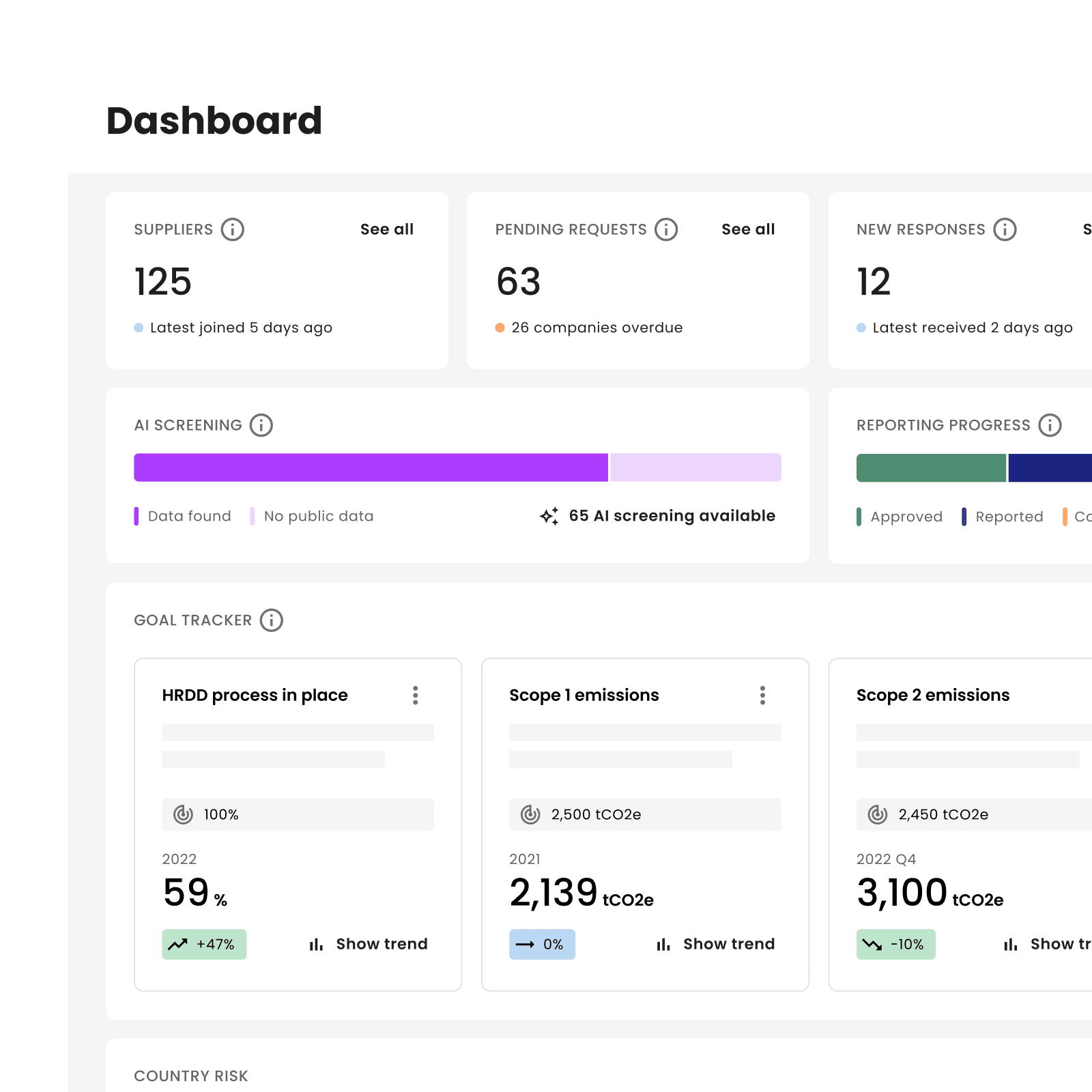Open the New Responses info icon
1092x1092 pixels.
pyautogui.click(x=1005, y=229)
